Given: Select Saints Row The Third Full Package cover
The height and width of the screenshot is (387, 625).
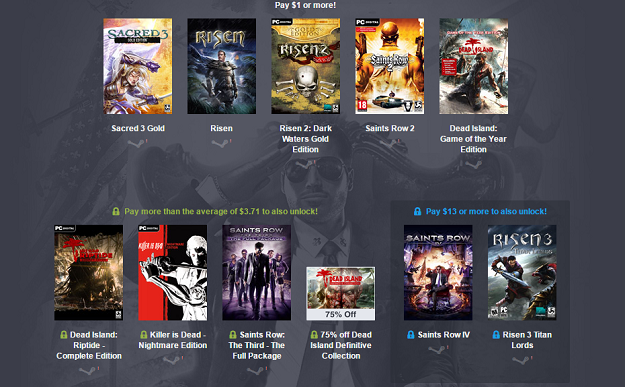Looking at the screenshot, I should click(x=257, y=273).
